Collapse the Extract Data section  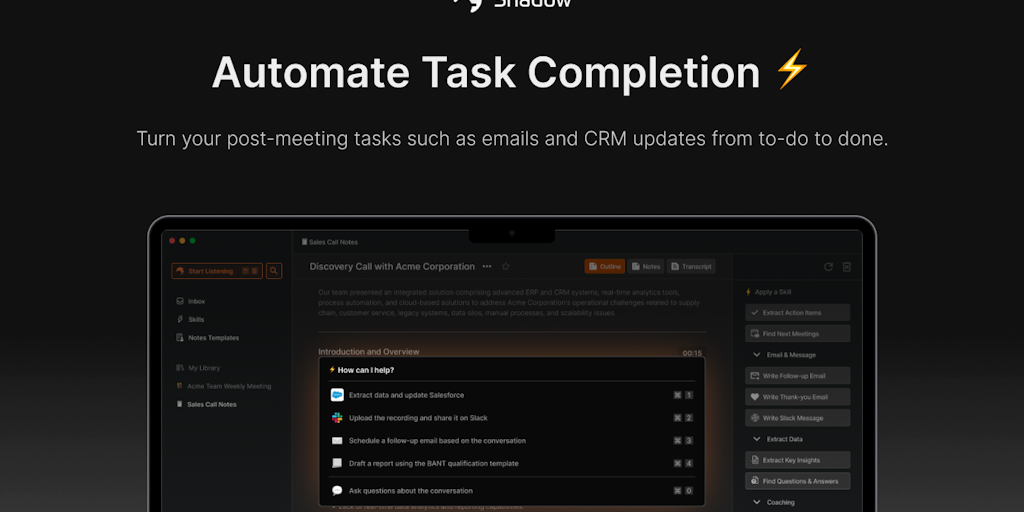757,440
